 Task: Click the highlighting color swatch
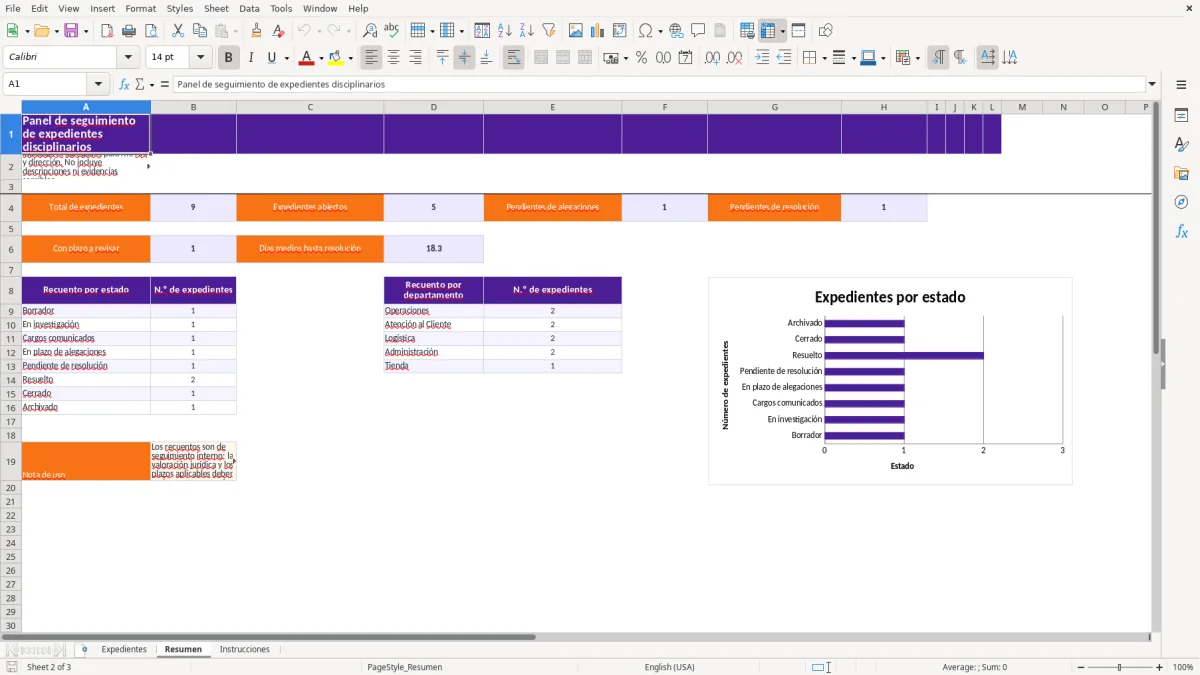(336, 58)
